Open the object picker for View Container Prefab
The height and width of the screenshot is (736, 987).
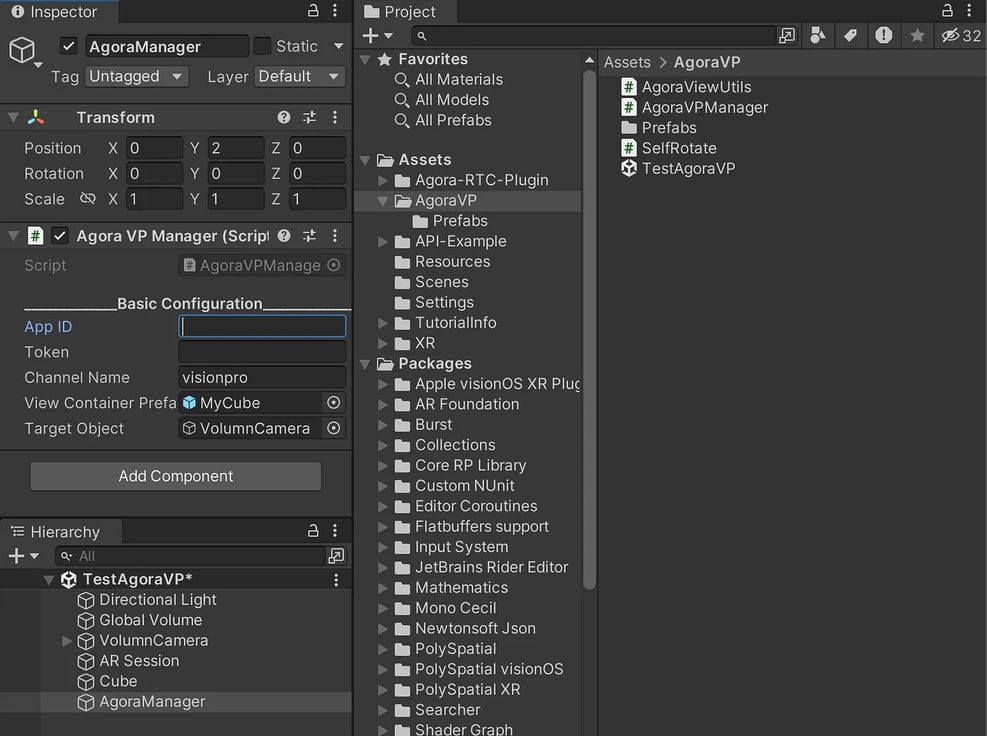coord(337,403)
